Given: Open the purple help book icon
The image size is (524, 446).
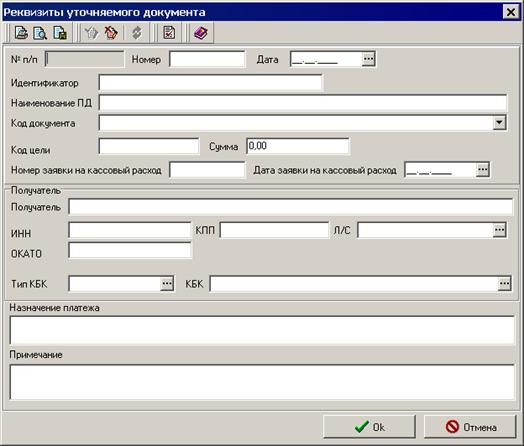Looking at the screenshot, I should click(x=201, y=33).
